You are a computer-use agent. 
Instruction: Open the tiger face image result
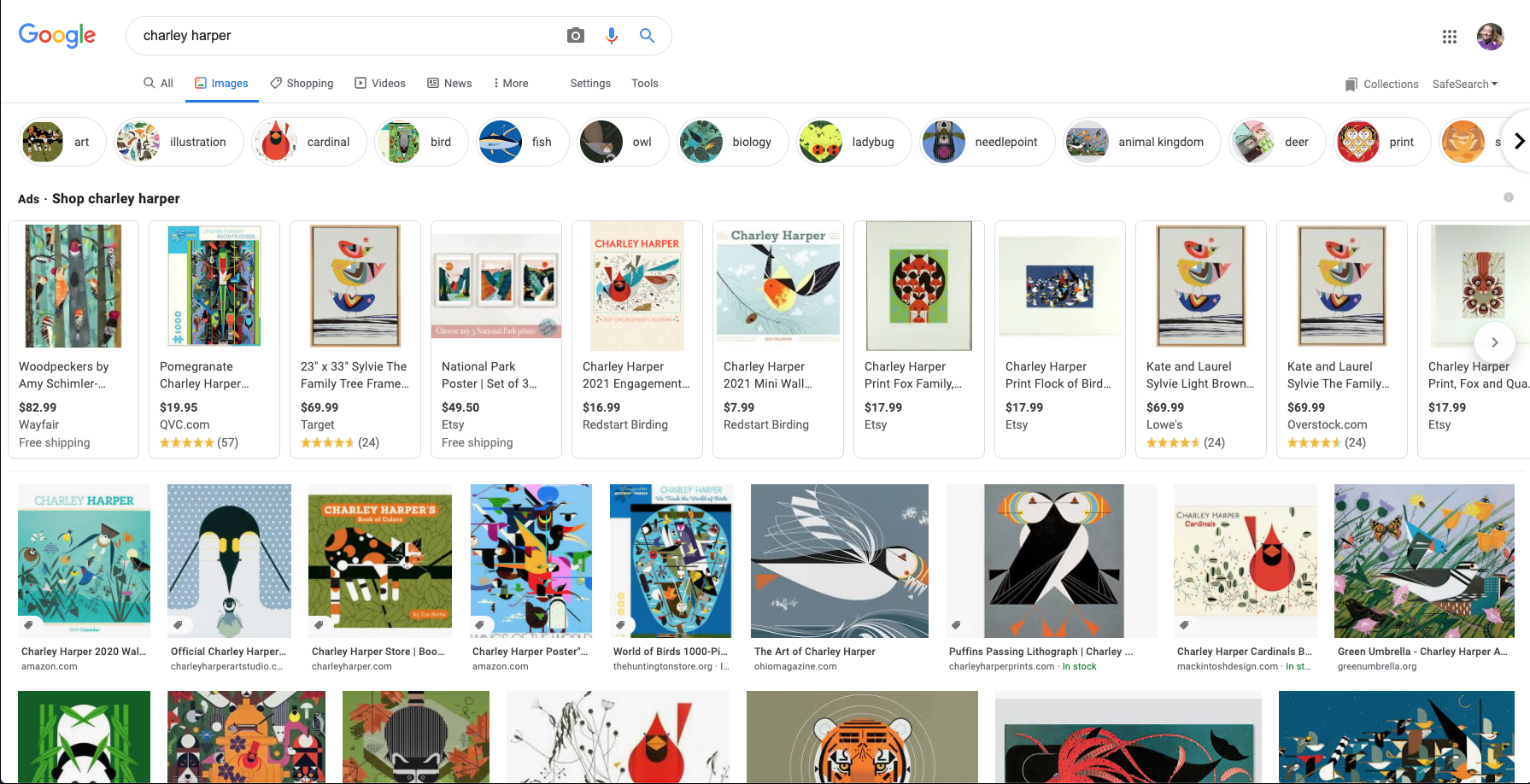pos(862,737)
